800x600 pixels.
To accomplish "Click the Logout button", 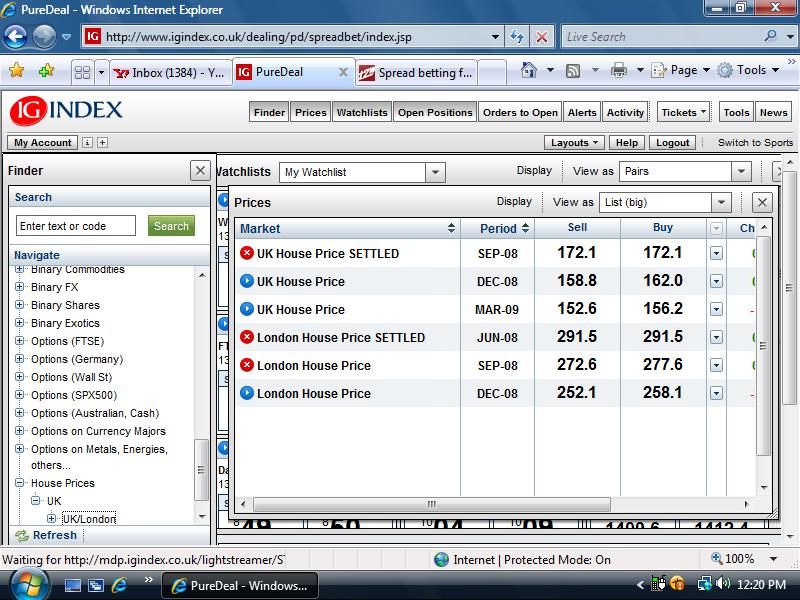I will click(x=672, y=143).
